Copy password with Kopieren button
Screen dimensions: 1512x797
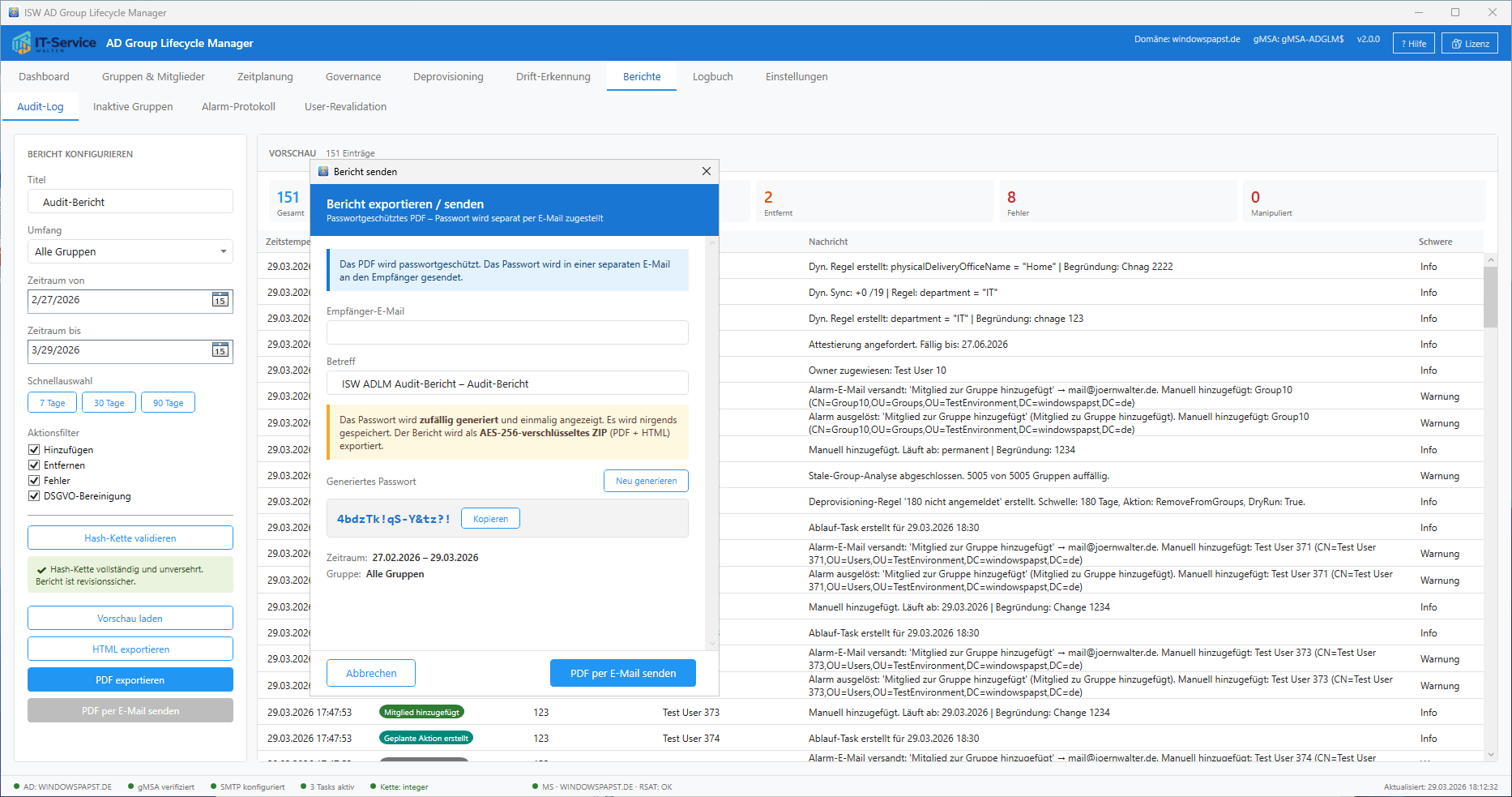[490, 519]
